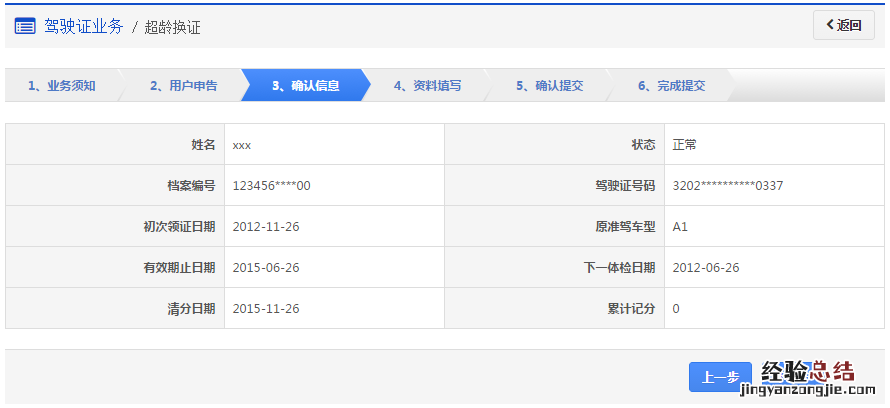
Task: Go to step 2 用户申告
Action: pos(184,86)
